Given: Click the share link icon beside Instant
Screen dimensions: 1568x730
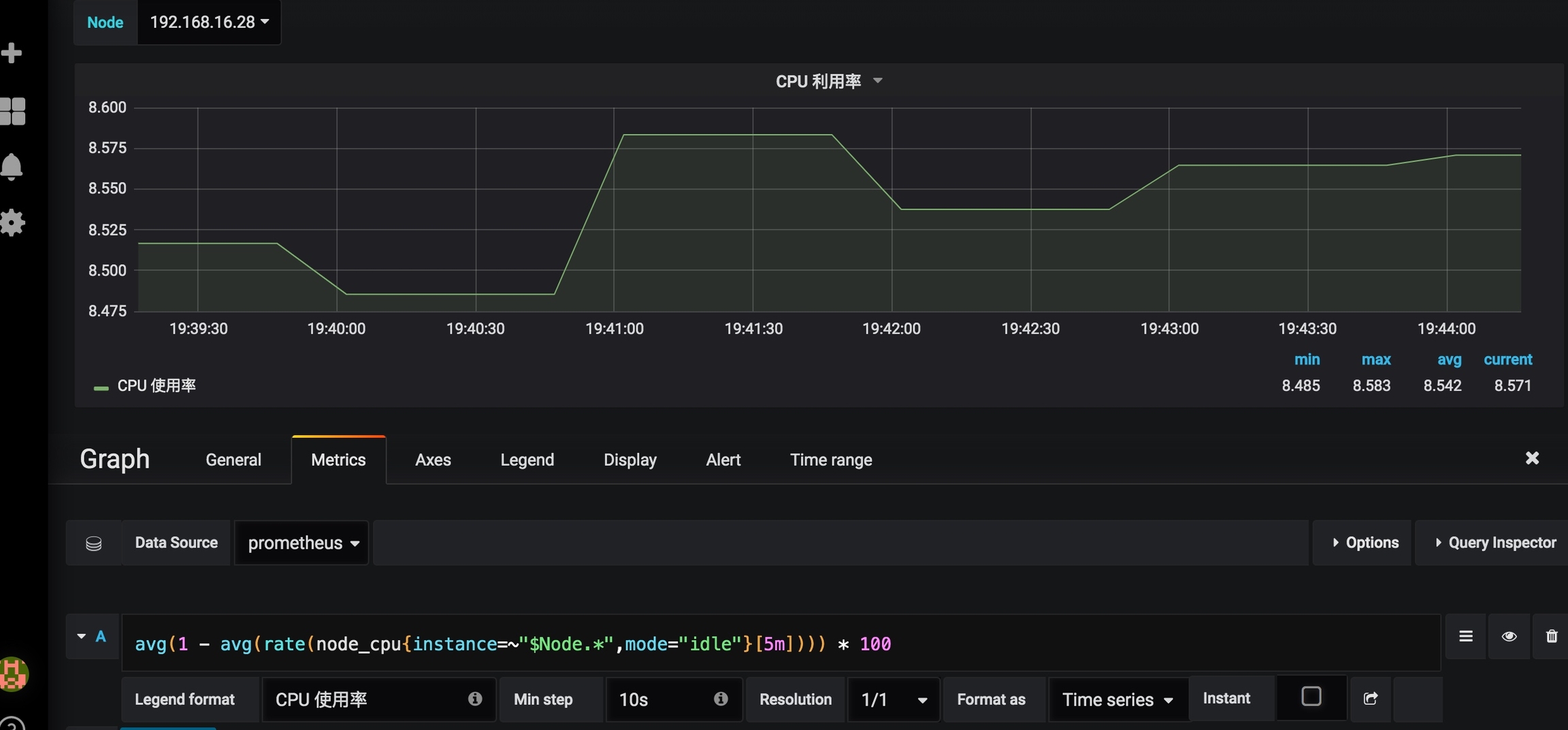Looking at the screenshot, I should pos(1371,699).
